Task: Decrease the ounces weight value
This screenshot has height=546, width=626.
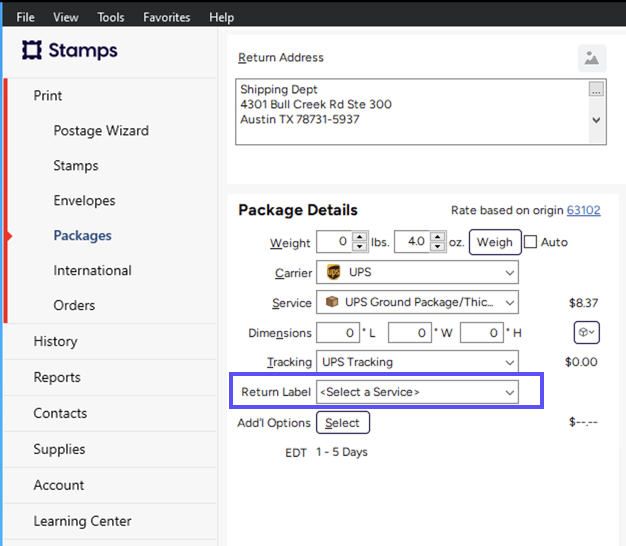Action: 438,246
